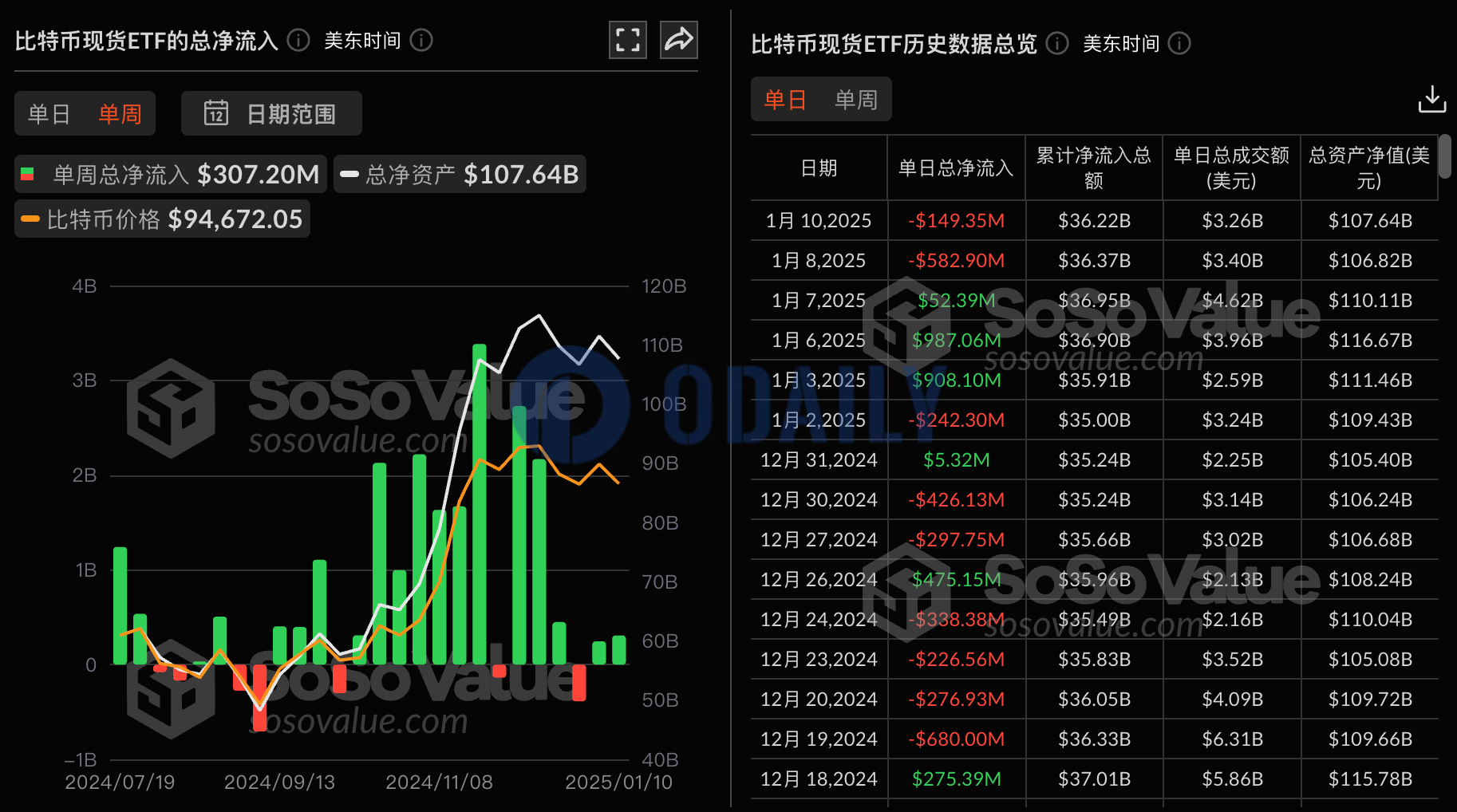Click the 总资产净值(美元) column header
This screenshot has width=1457, height=812.
pyautogui.click(x=1369, y=168)
